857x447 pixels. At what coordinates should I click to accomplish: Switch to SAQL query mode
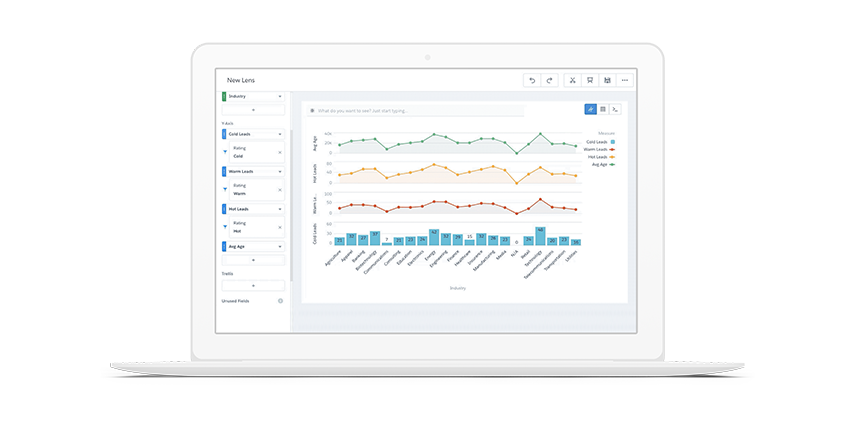point(616,109)
